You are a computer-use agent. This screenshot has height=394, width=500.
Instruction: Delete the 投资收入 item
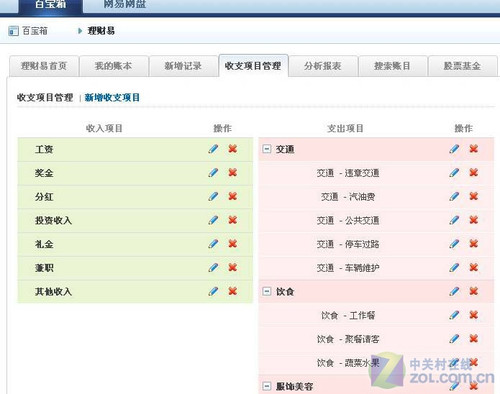click(233, 220)
